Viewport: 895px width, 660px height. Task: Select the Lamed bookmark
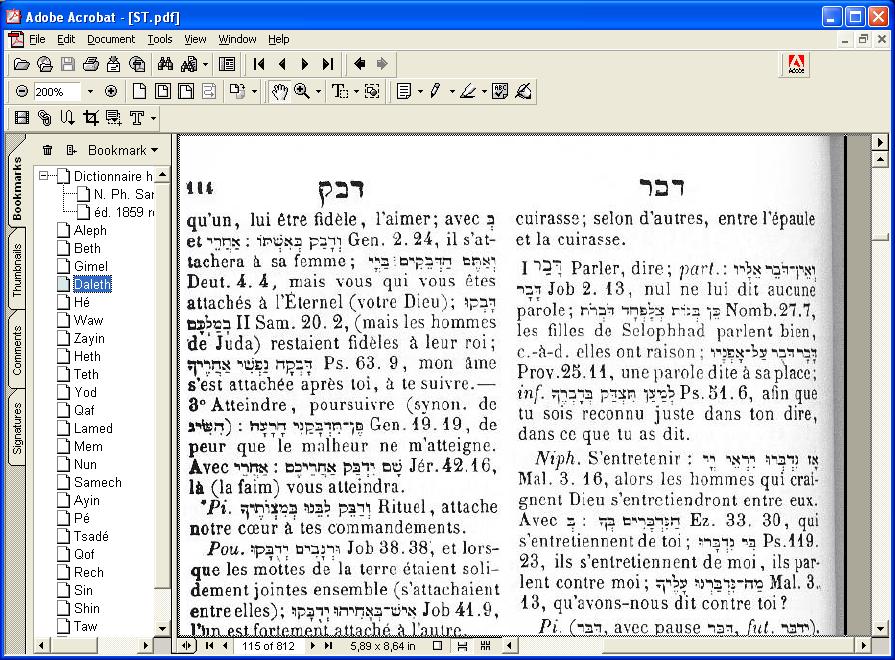pyautogui.click(x=93, y=428)
